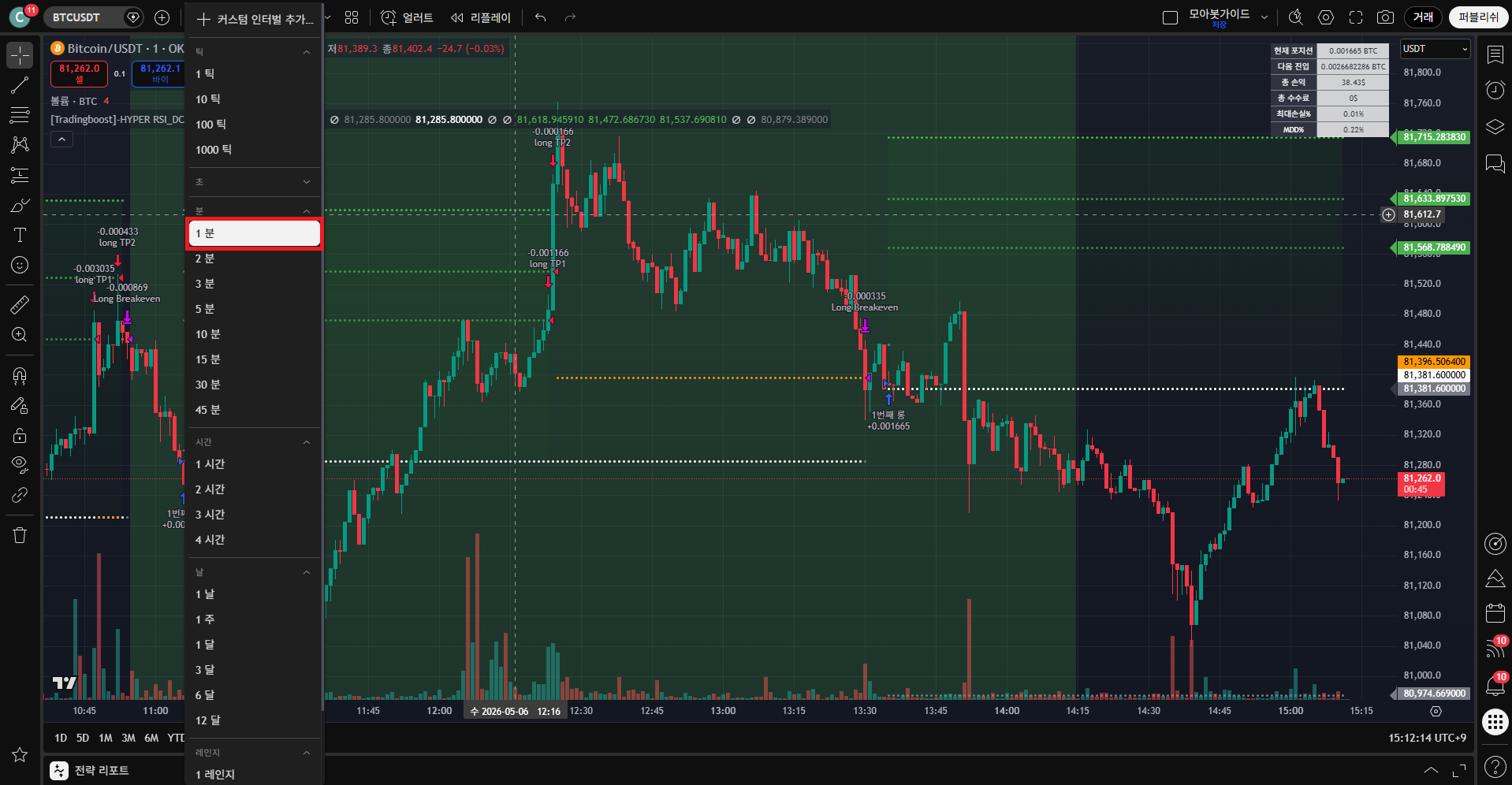Open the emoji and icons tool
Screen dimensions: 1512x785
pos(20,265)
